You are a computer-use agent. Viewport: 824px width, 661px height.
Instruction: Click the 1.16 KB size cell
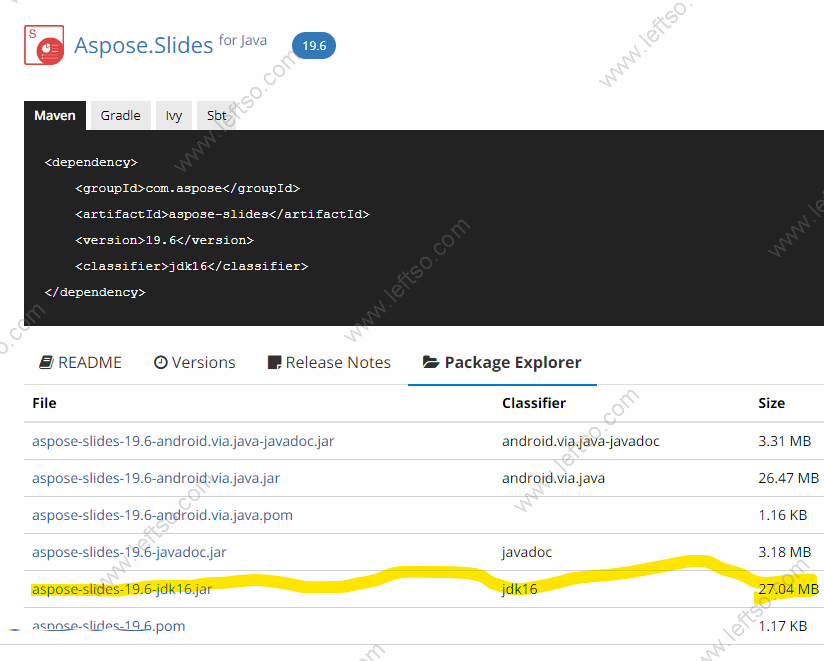tap(782, 515)
